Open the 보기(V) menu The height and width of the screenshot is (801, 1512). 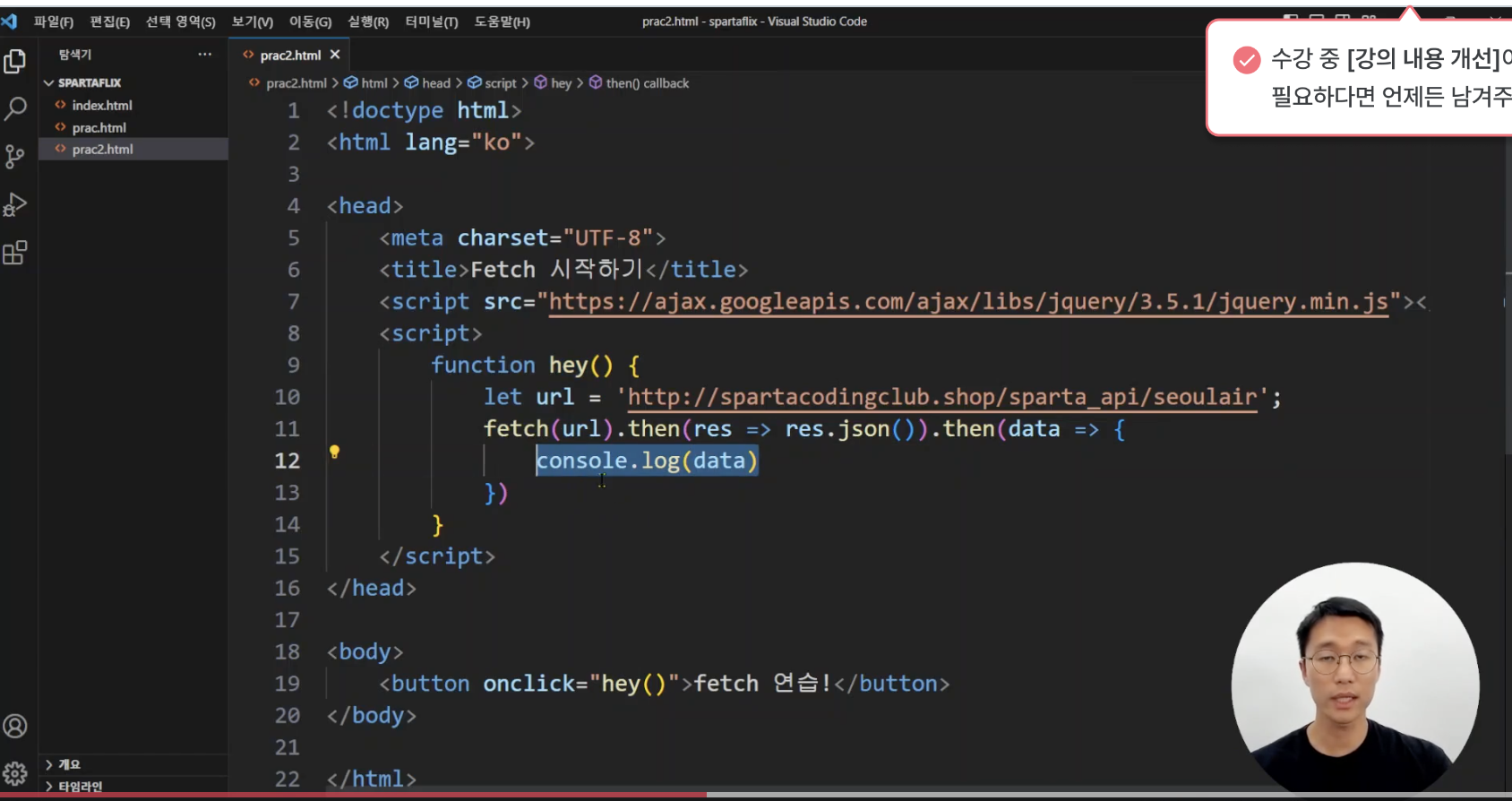click(253, 22)
